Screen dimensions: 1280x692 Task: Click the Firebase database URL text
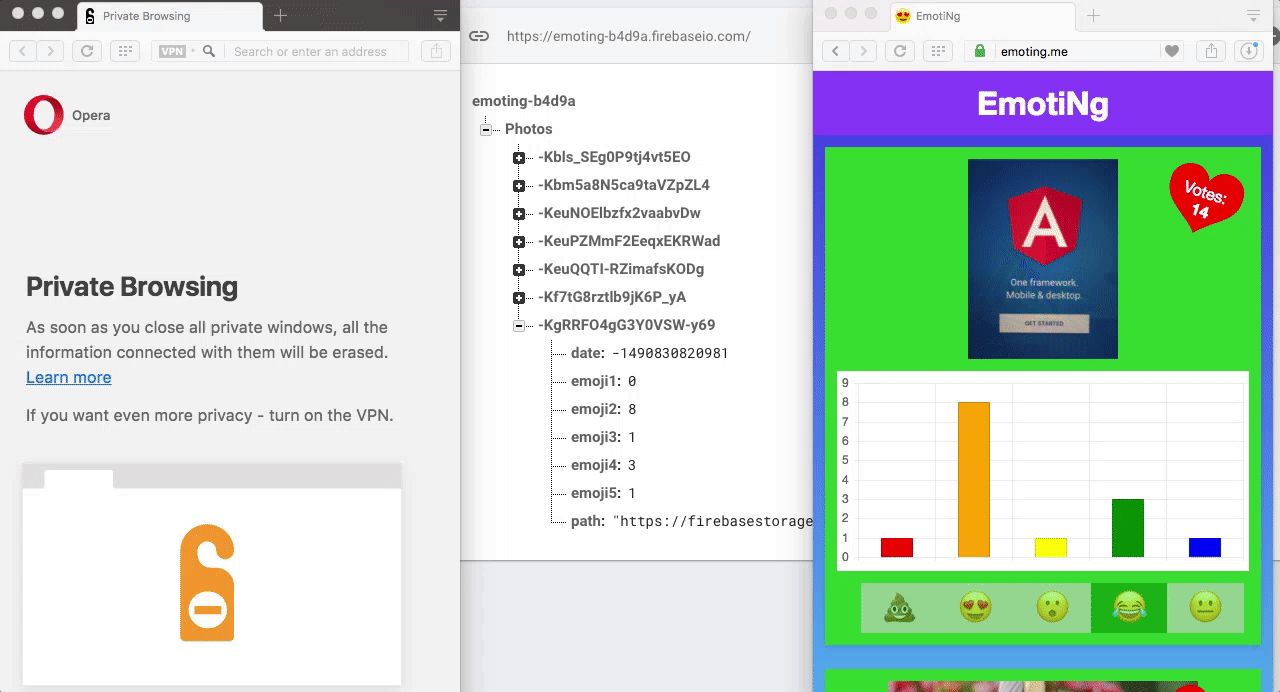coord(628,36)
